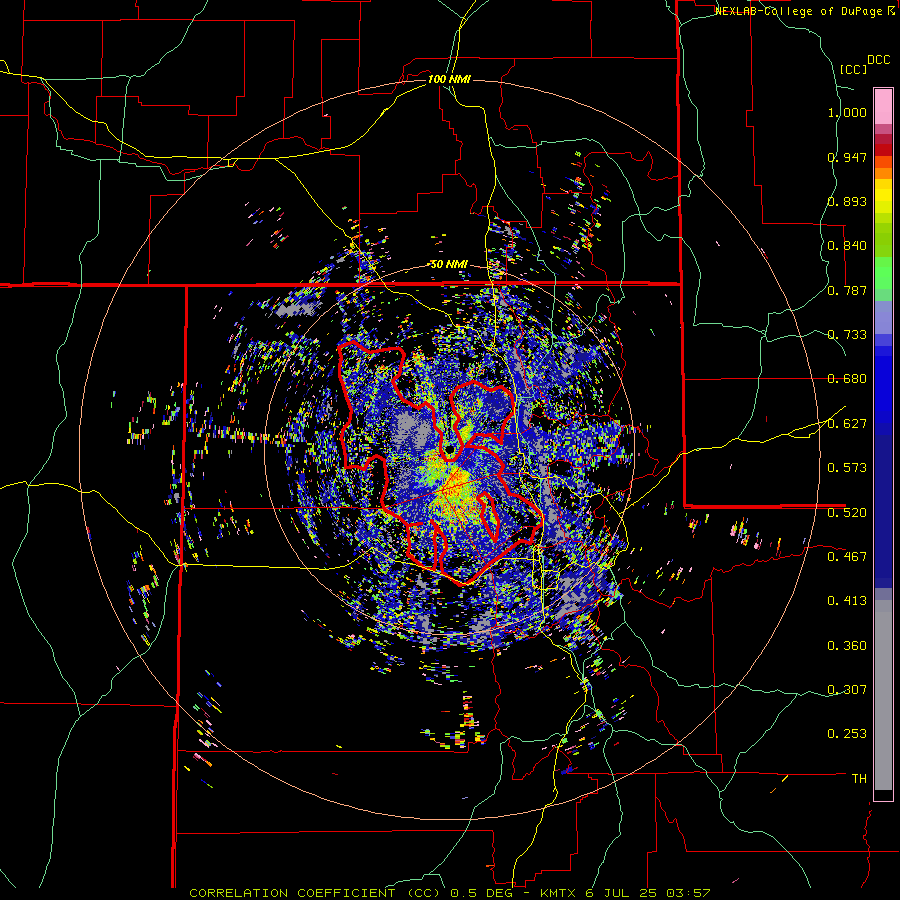Select the 0.733 scale value
Screen dimensions: 900x900
tap(847, 335)
